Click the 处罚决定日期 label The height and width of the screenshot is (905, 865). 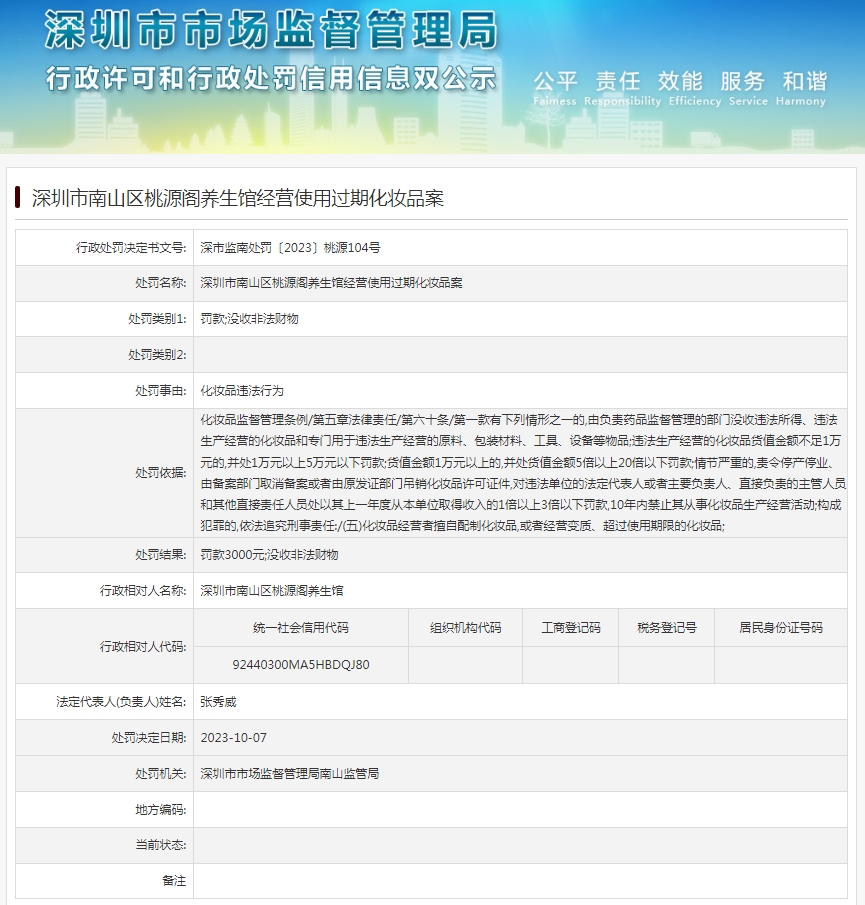coord(149,738)
